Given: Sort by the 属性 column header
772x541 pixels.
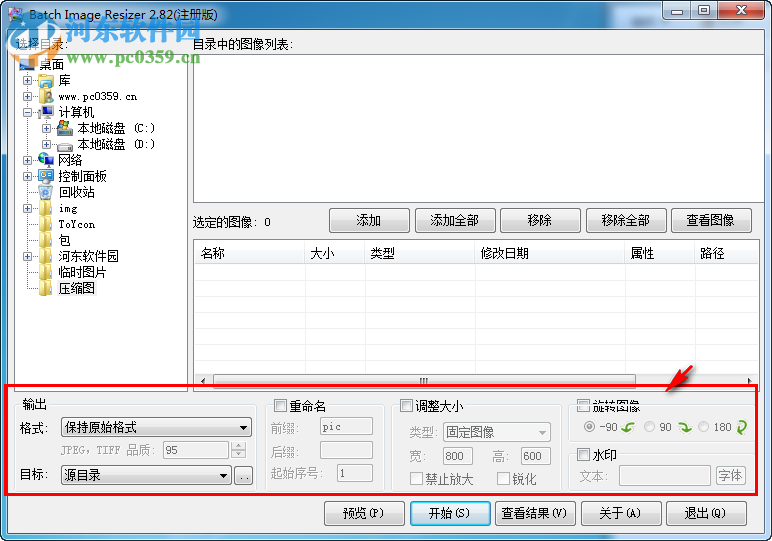Looking at the screenshot, I should point(660,254).
